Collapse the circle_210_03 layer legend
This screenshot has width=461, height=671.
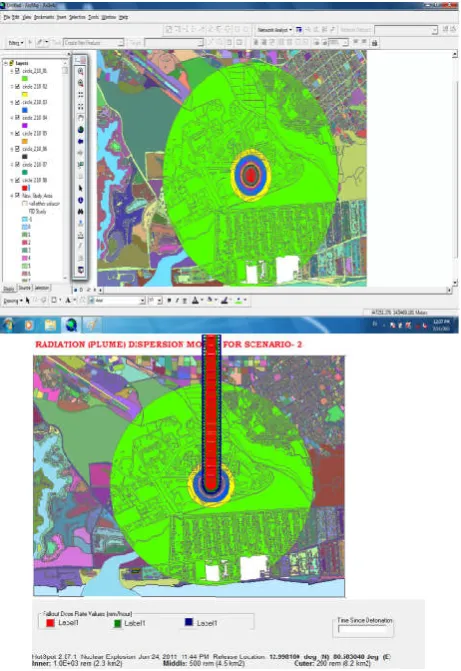[x=12, y=102]
